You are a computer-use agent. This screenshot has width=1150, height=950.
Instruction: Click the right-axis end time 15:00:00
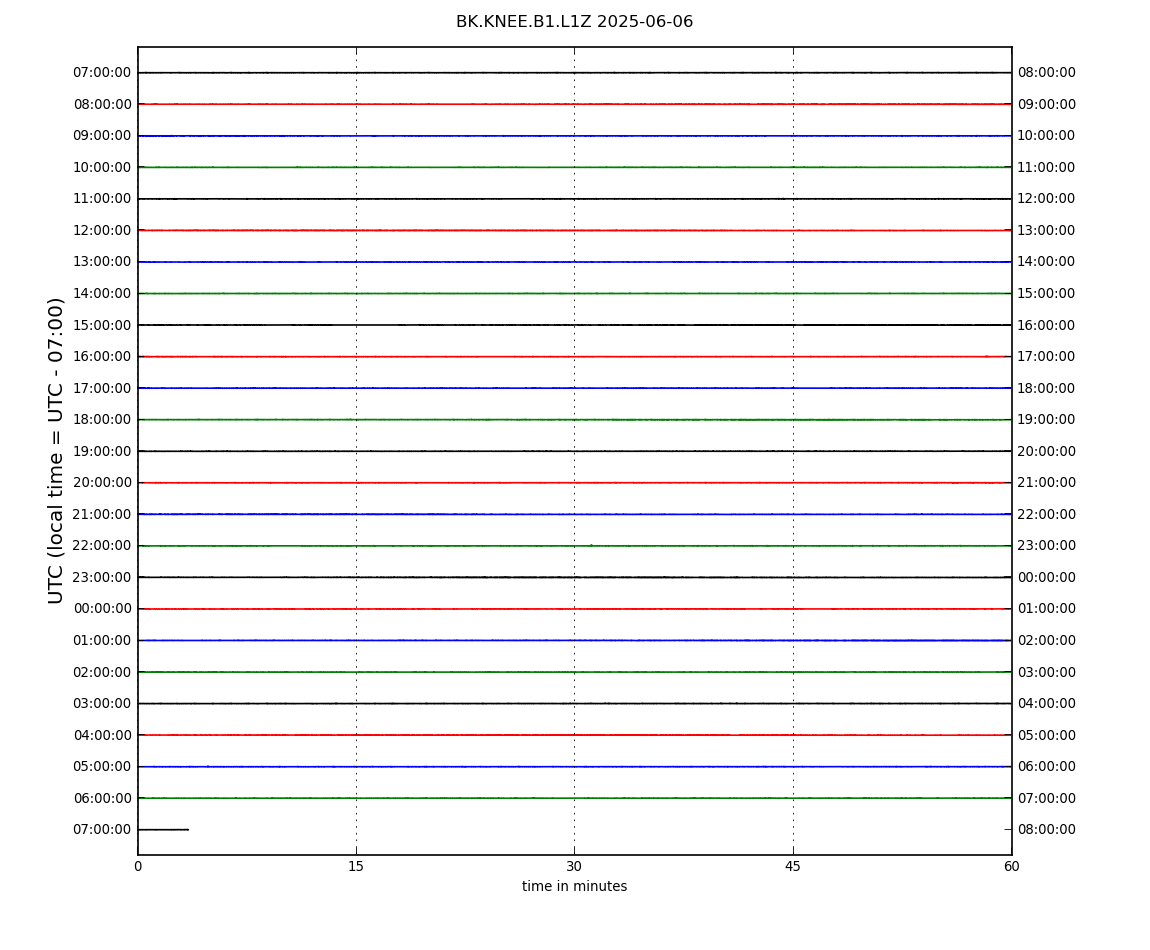(x=1047, y=293)
